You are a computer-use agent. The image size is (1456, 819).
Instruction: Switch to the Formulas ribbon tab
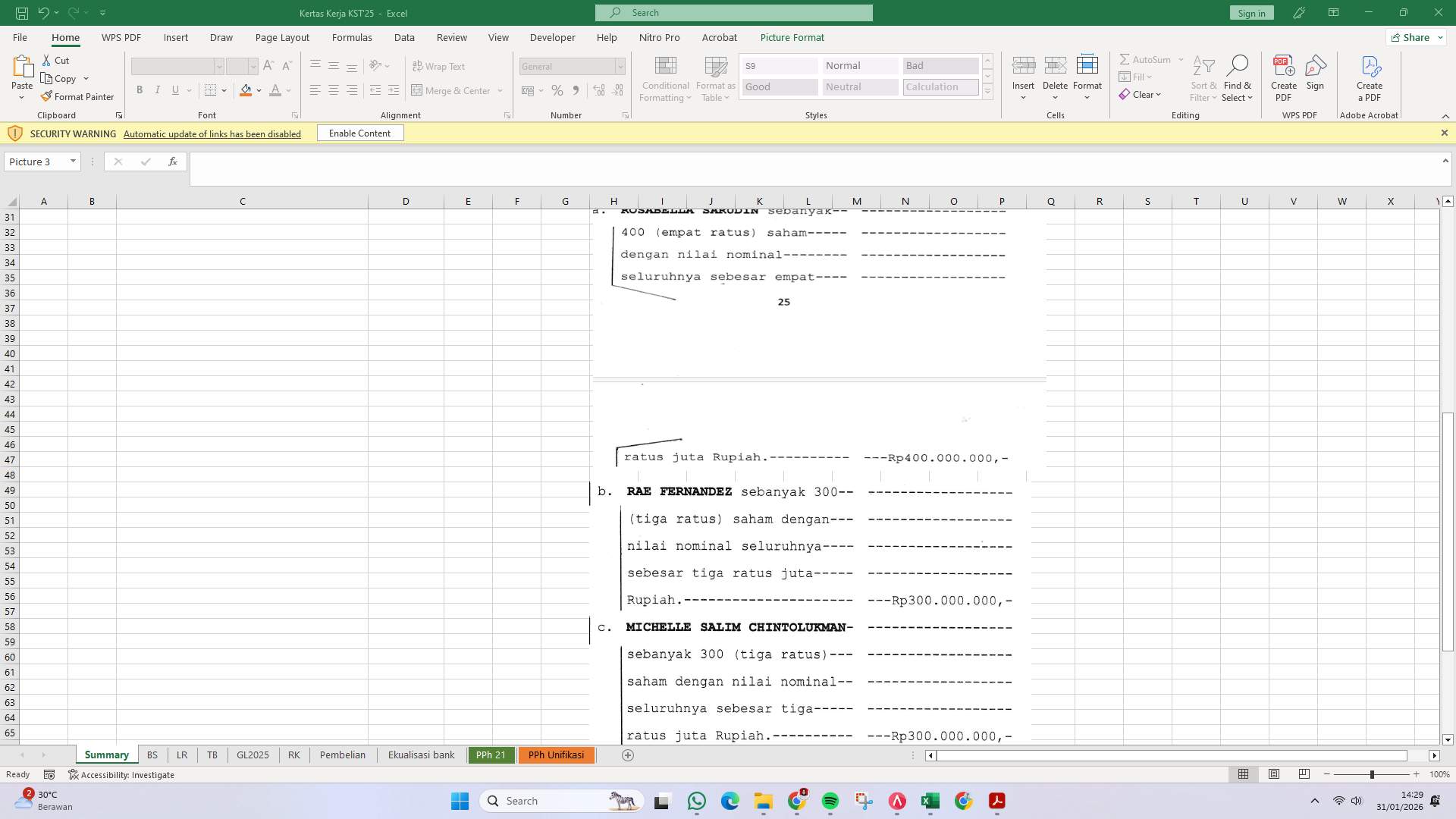point(352,37)
